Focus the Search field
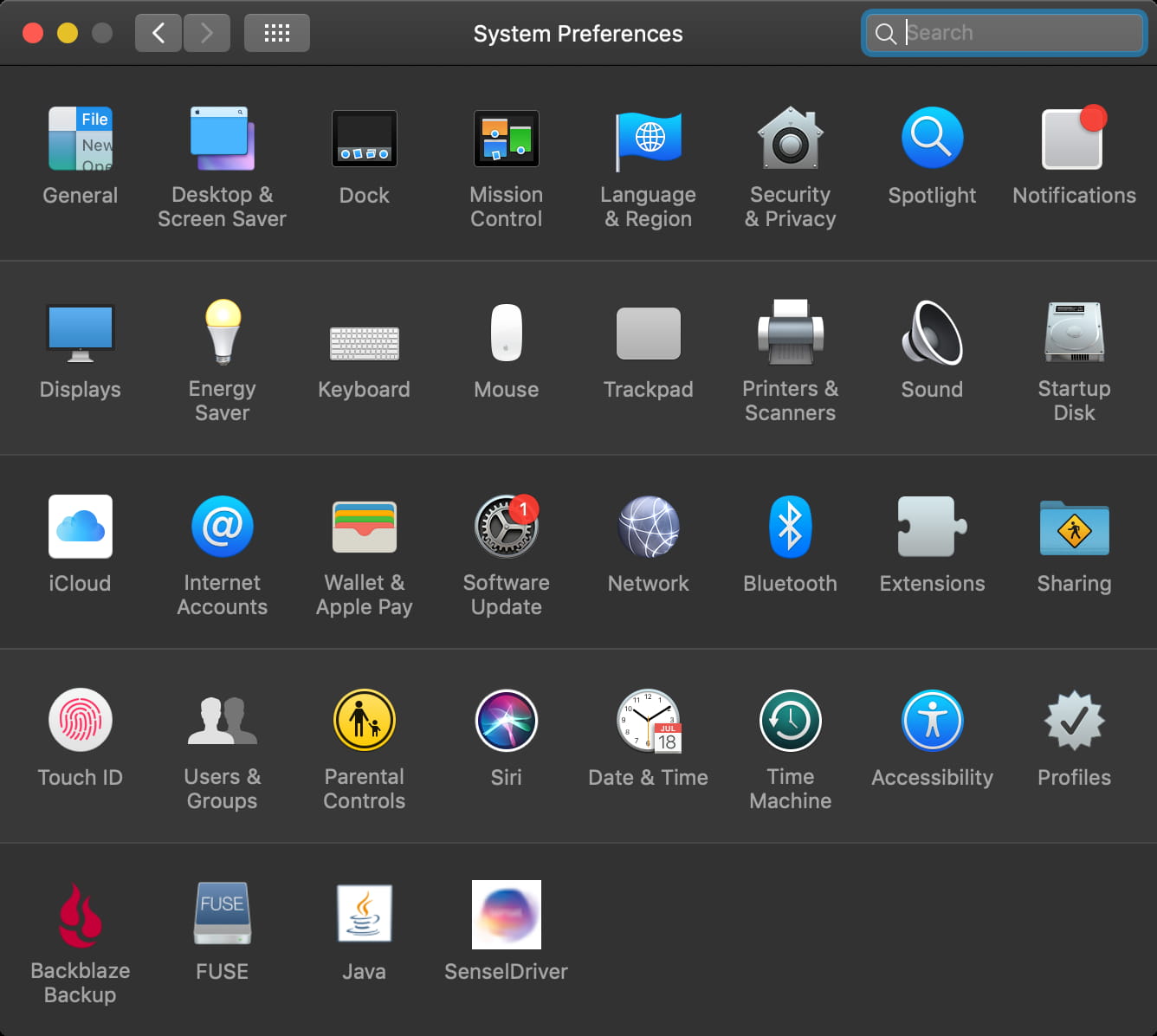This screenshot has height=1036, width=1157. pos(1005,33)
